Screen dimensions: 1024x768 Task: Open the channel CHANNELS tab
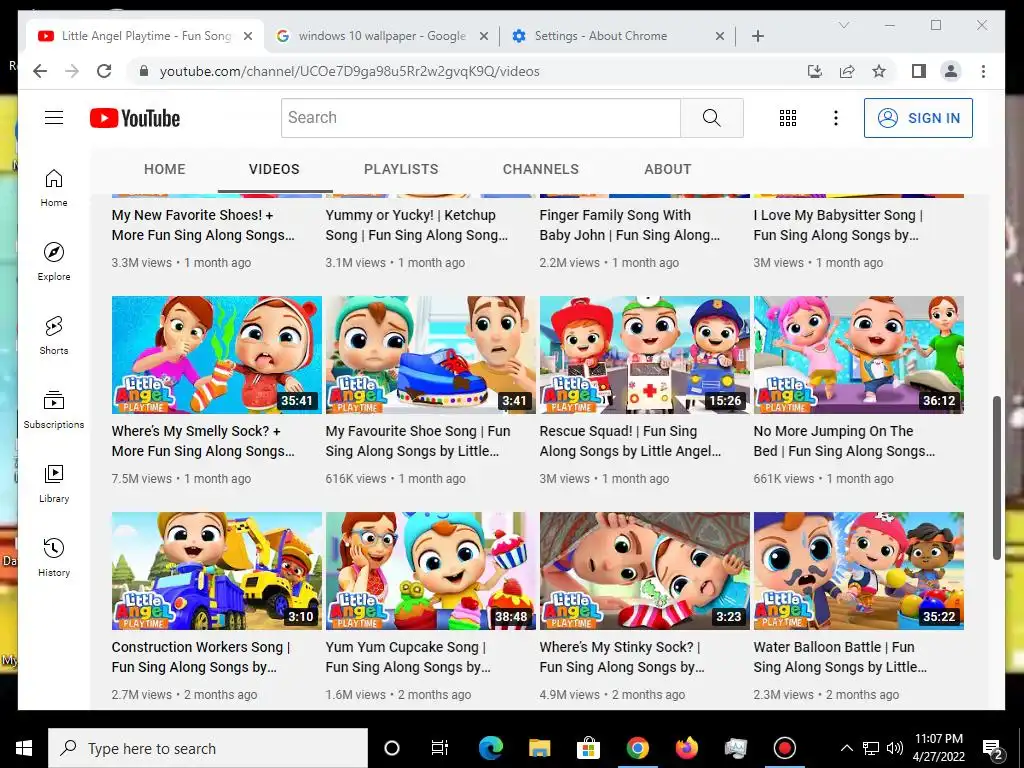click(541, 169)
